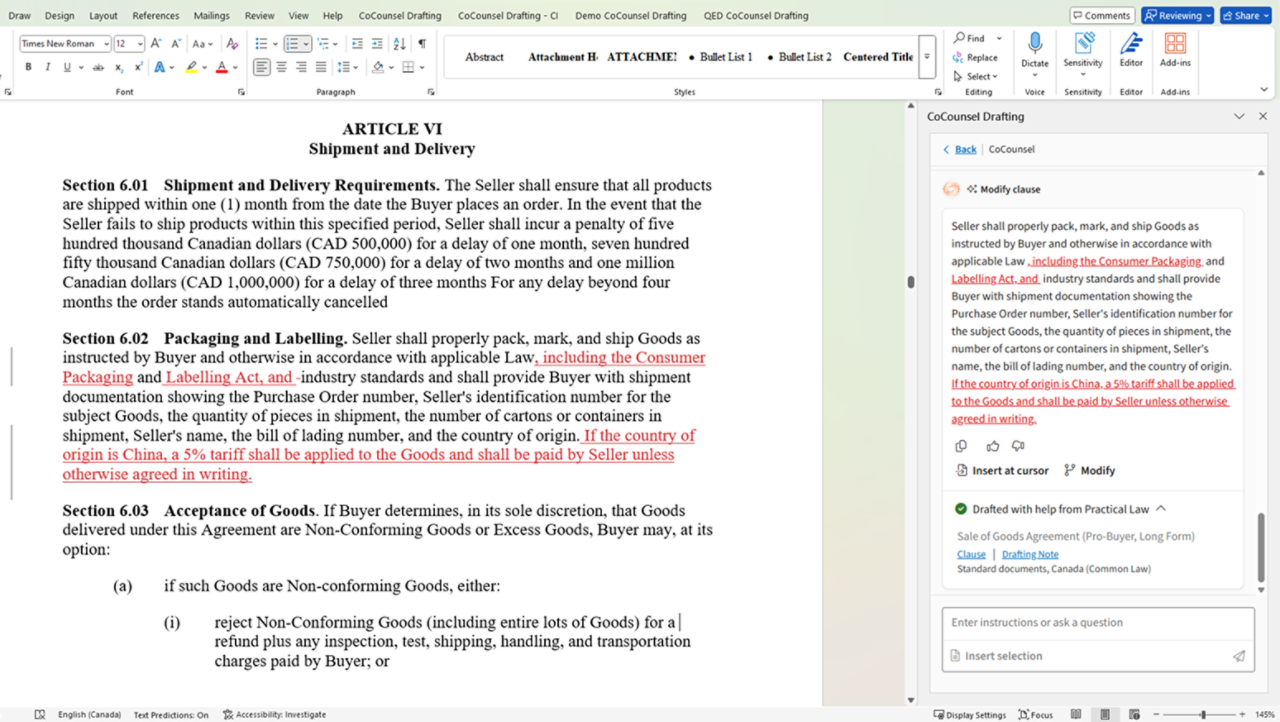Open line and paragraph spacing options
Image resolution: width=1280 pixels, height=722 pixels.
(347, 67)
